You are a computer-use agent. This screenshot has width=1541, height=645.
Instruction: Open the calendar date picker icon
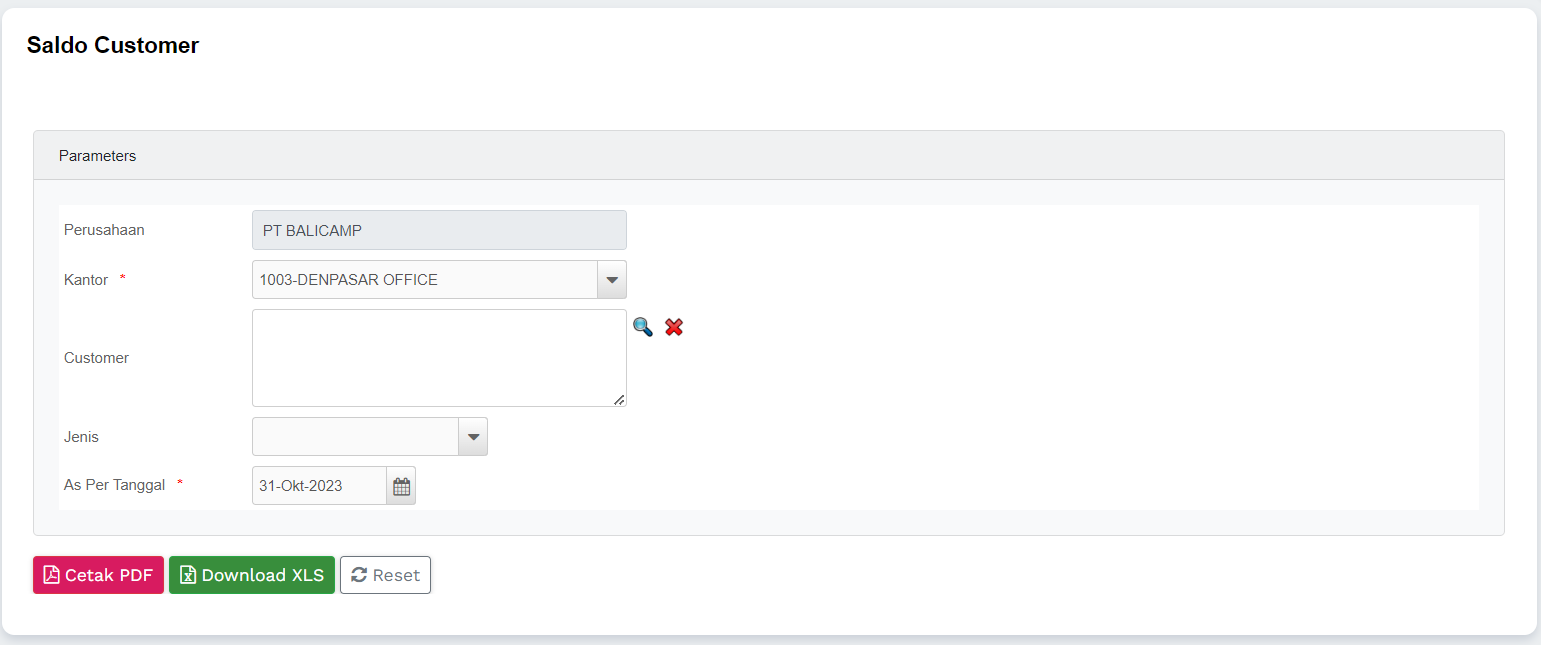pyautogui.click(x=401, y=486)
